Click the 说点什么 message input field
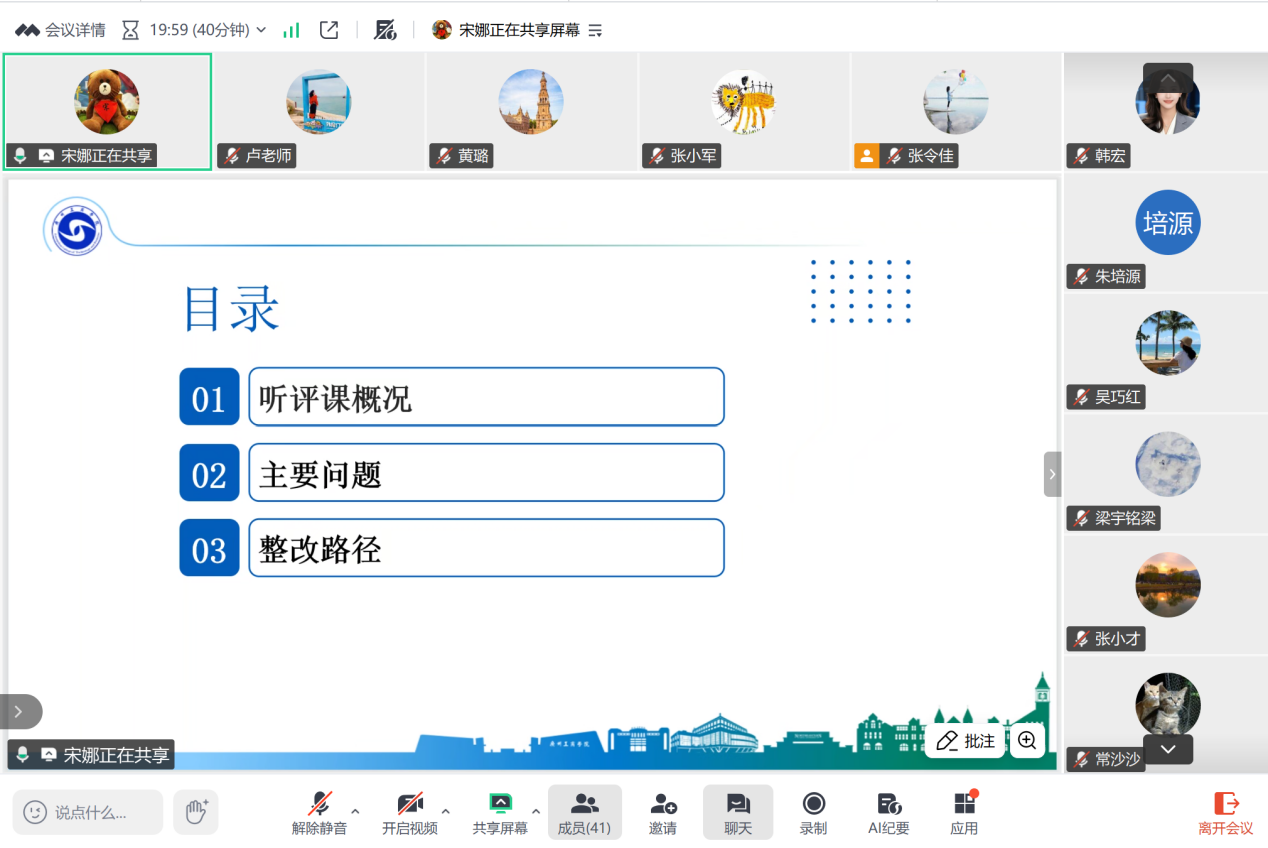Screen dimensions: 1268x848 pos(88,812)
